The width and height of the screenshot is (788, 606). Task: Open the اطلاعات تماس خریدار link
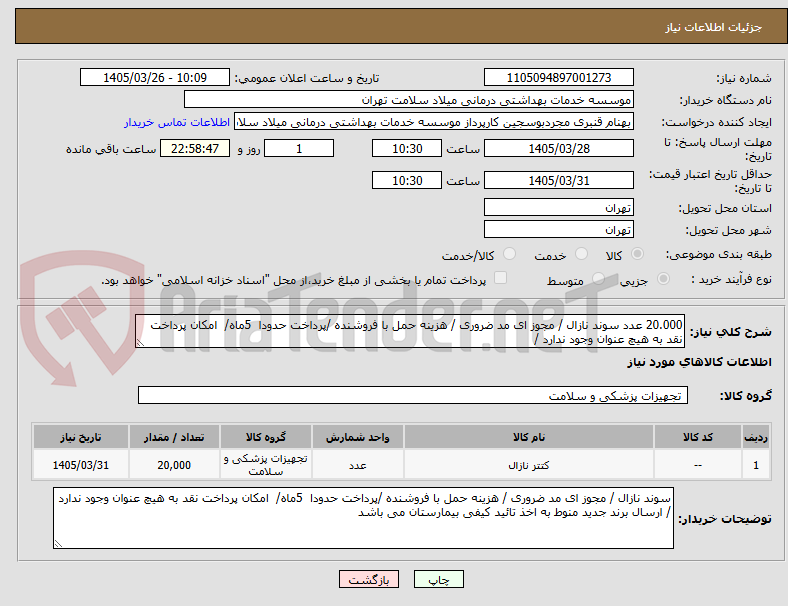(x=177, y=122)
